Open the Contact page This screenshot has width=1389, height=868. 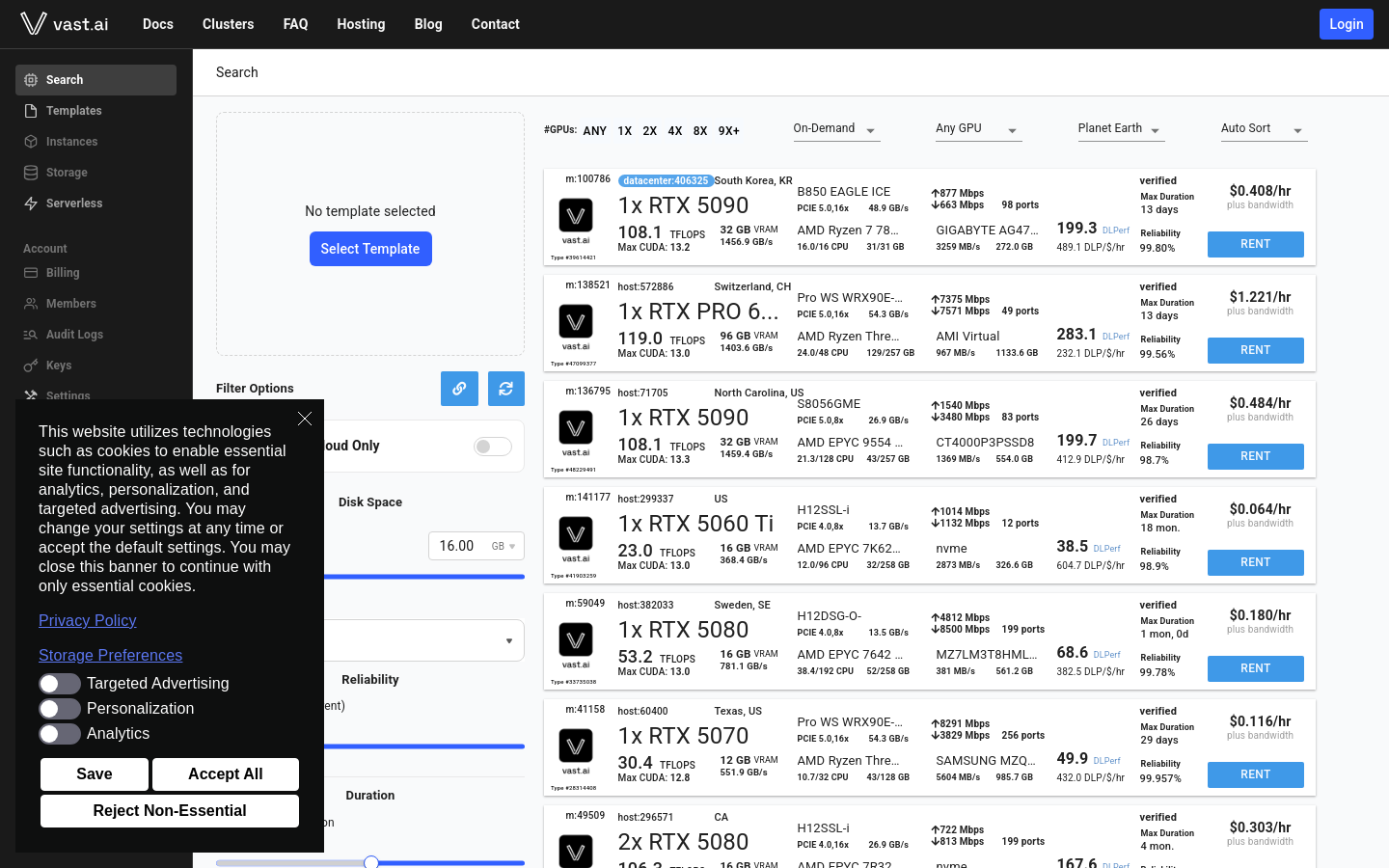[x=496, y=24]
